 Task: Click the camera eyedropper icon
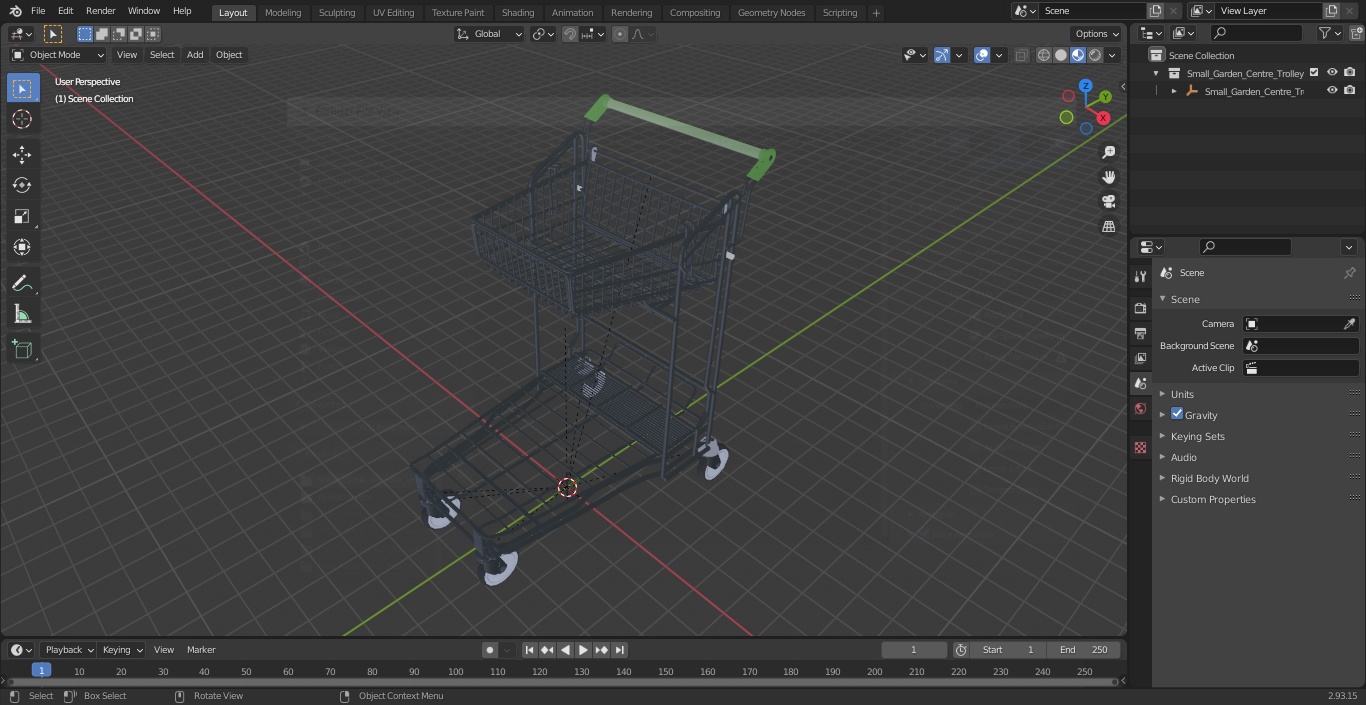click(1349, 324)
